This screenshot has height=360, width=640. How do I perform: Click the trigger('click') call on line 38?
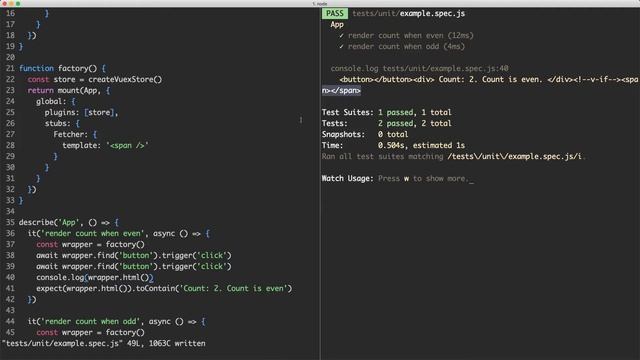197,256
